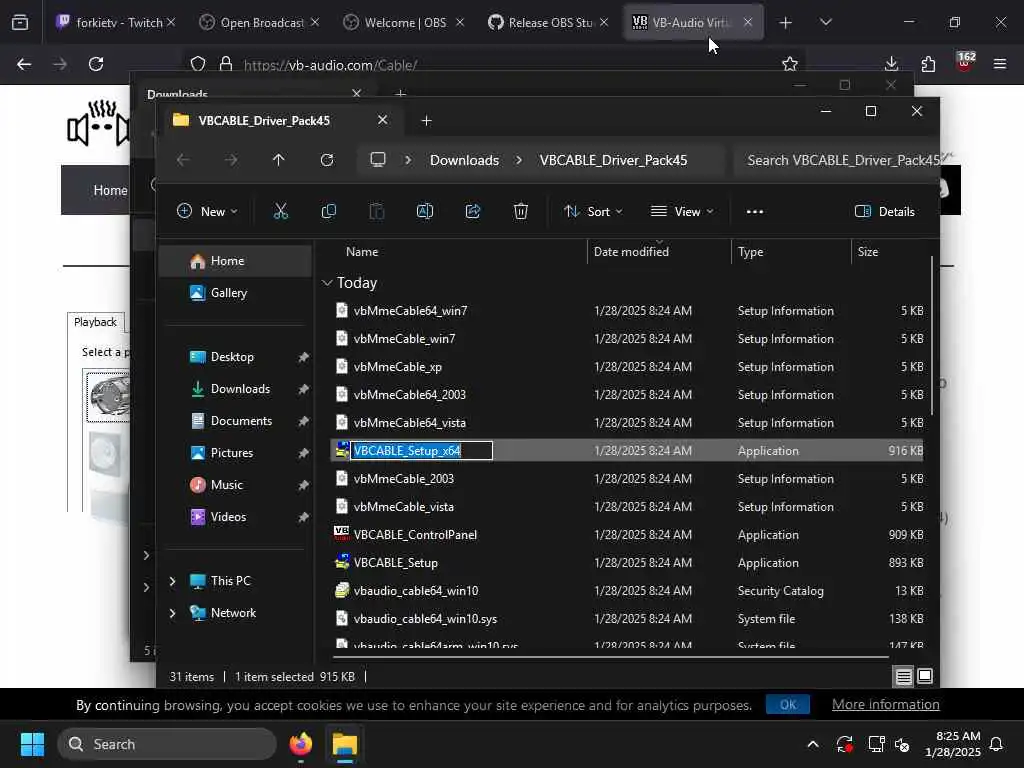Open Documents in the navigation pane
Viewport: 1024px width, 768px height.
pyautogui.click(x=235, y=421)
